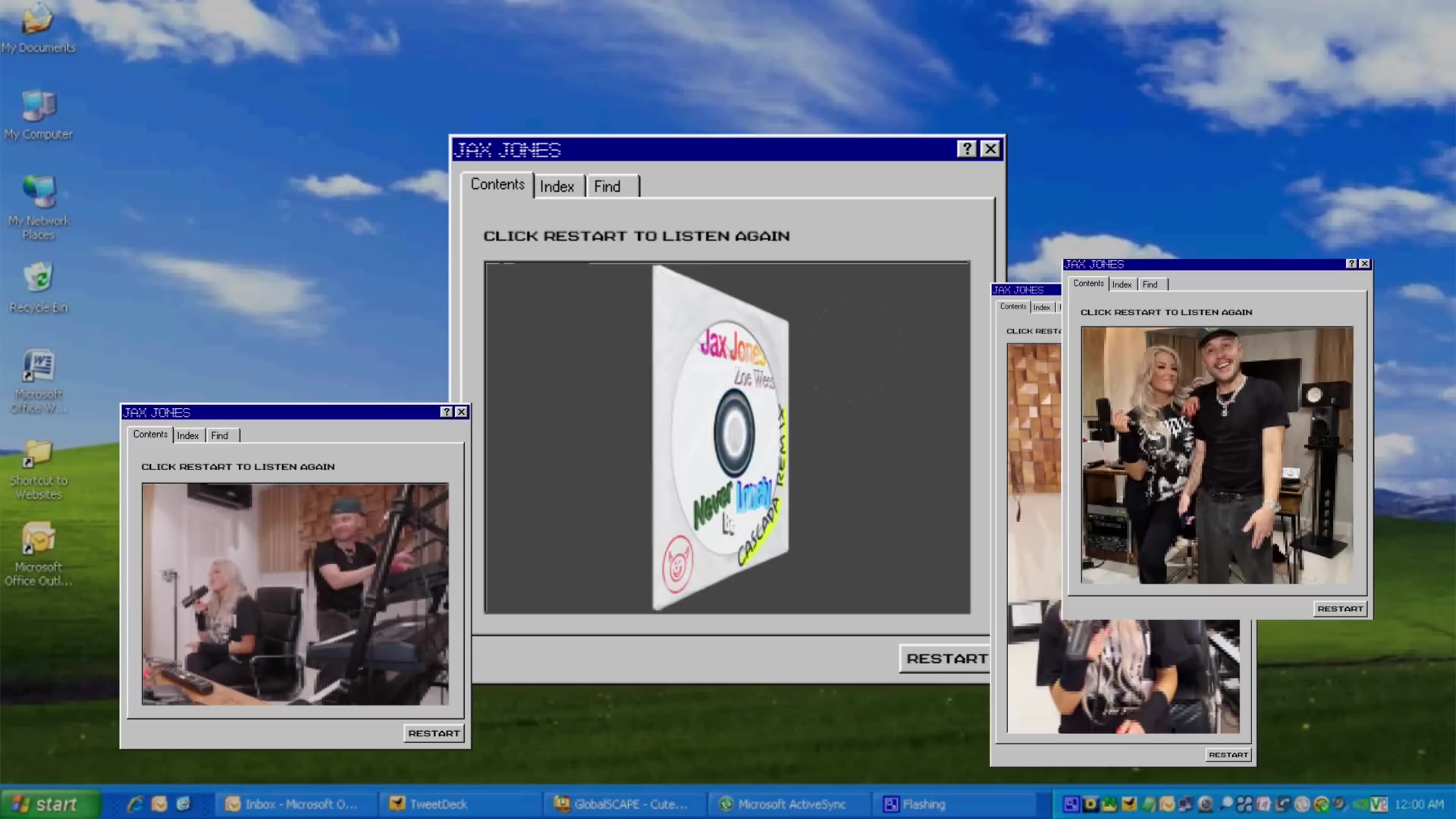
Task: Click the VC icon in system tray
Action: (x=1379, y=804)
